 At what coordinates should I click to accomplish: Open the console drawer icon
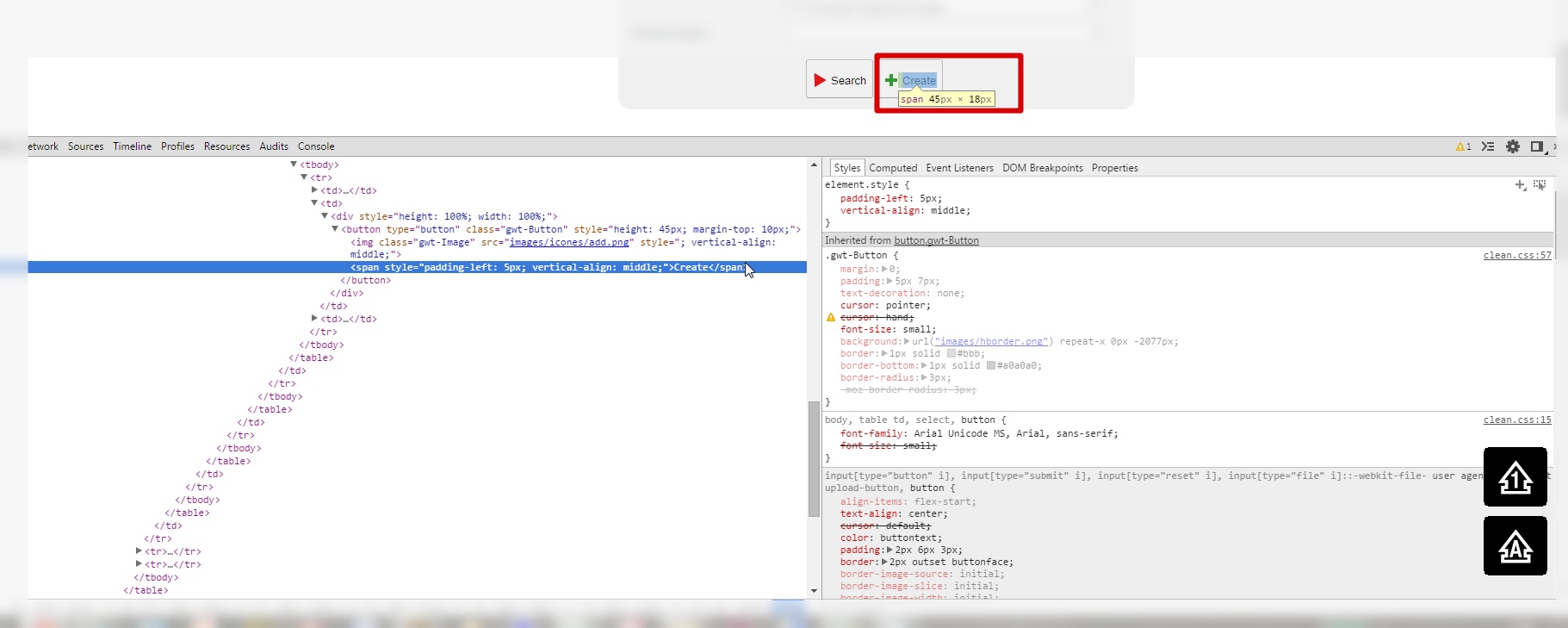1488,146
